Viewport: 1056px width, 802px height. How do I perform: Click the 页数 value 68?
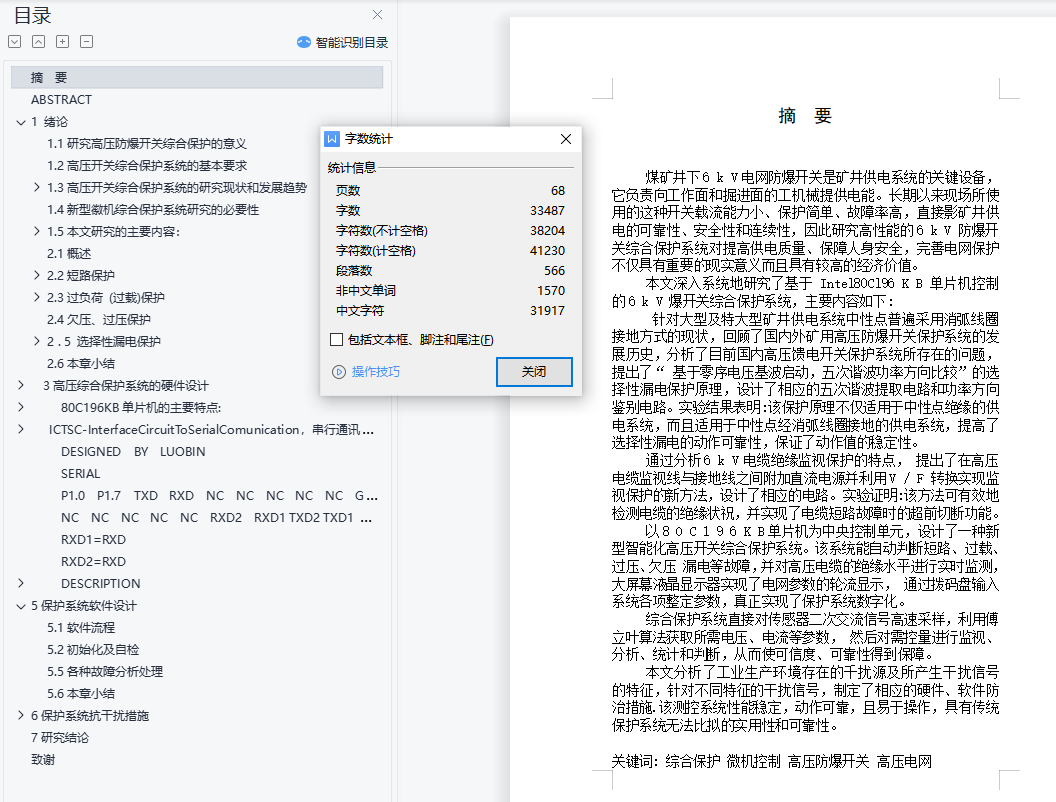558,191
